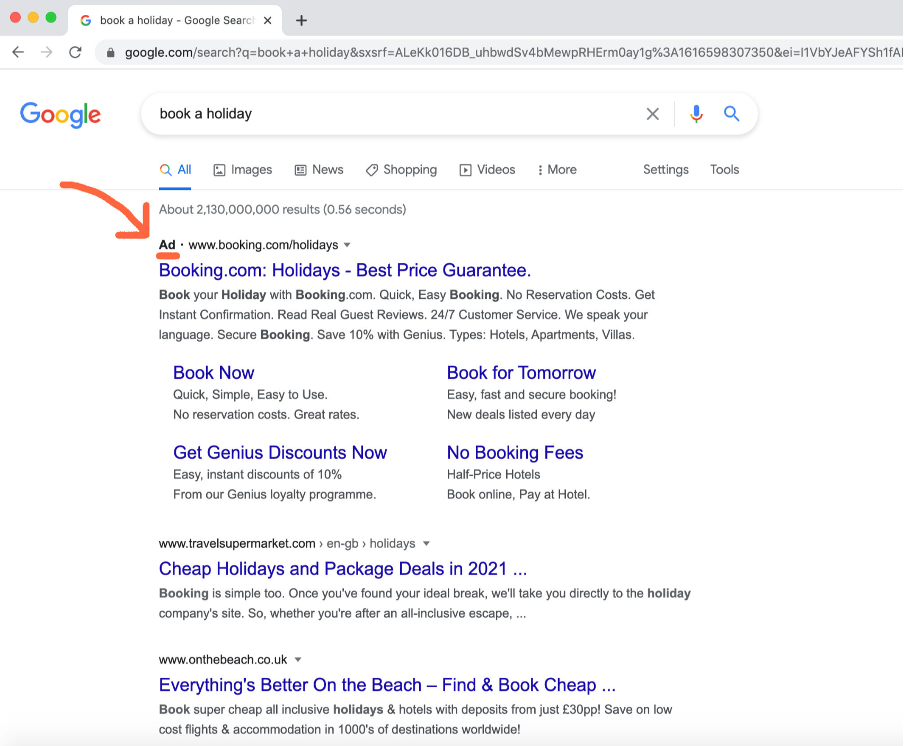Switch to the Images tab
The width and height of the screenshot is (904, 746).
pyautogui.click(x=242, y=170)
